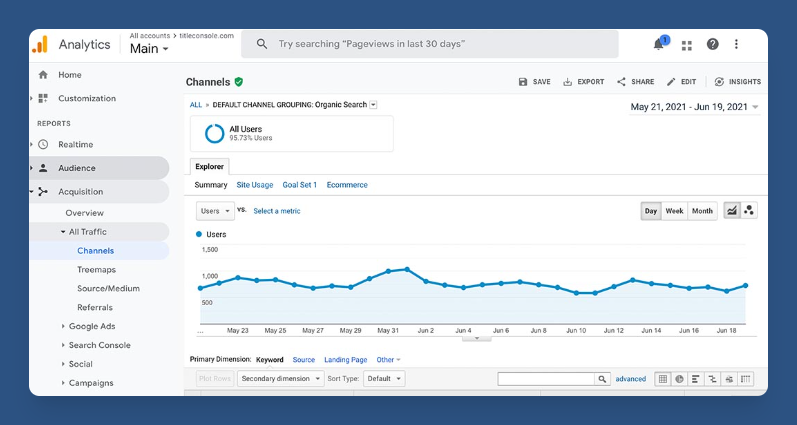Collapse the All Traffic section
This screenshot has width=797, height=425.
(63, 232)
